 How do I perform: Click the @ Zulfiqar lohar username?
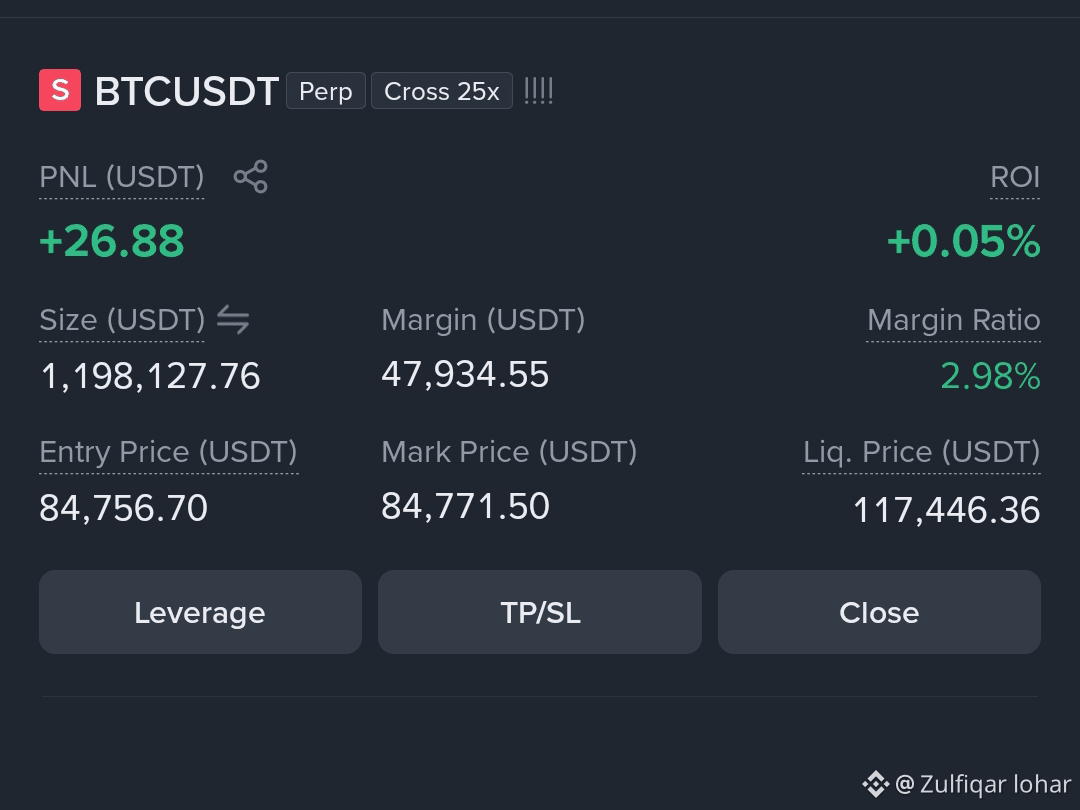point(984,784)
